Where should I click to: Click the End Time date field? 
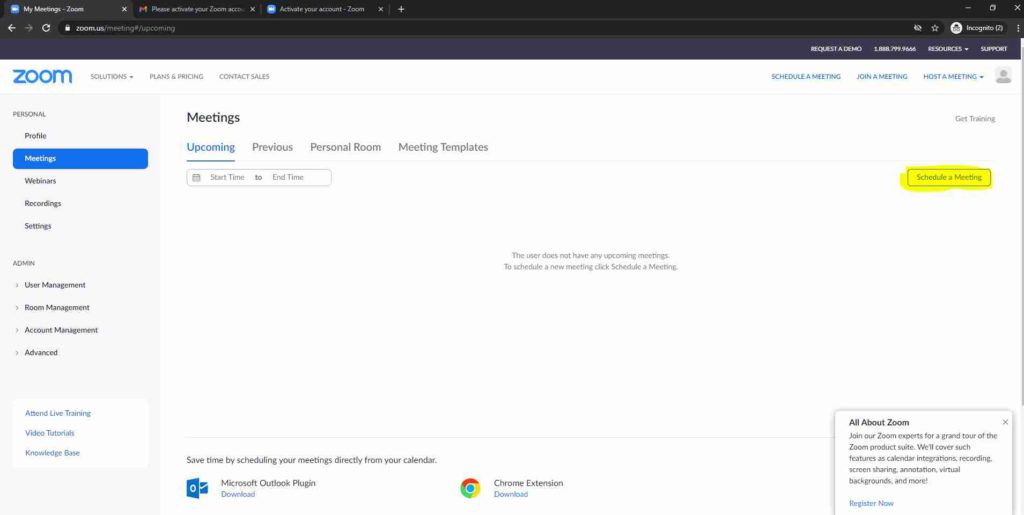pos(288,178)
